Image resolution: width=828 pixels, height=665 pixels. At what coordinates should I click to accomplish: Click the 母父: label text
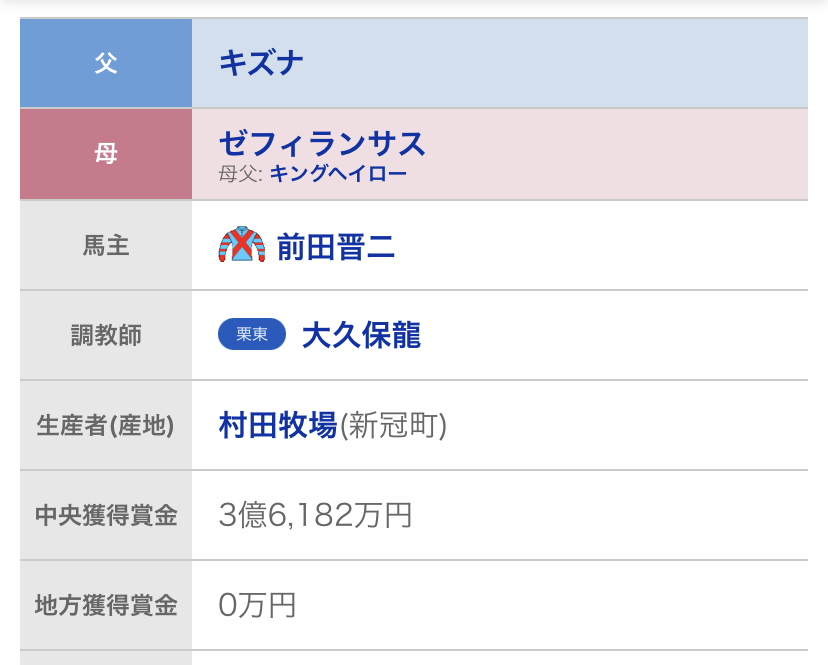(x=240, y=174)
